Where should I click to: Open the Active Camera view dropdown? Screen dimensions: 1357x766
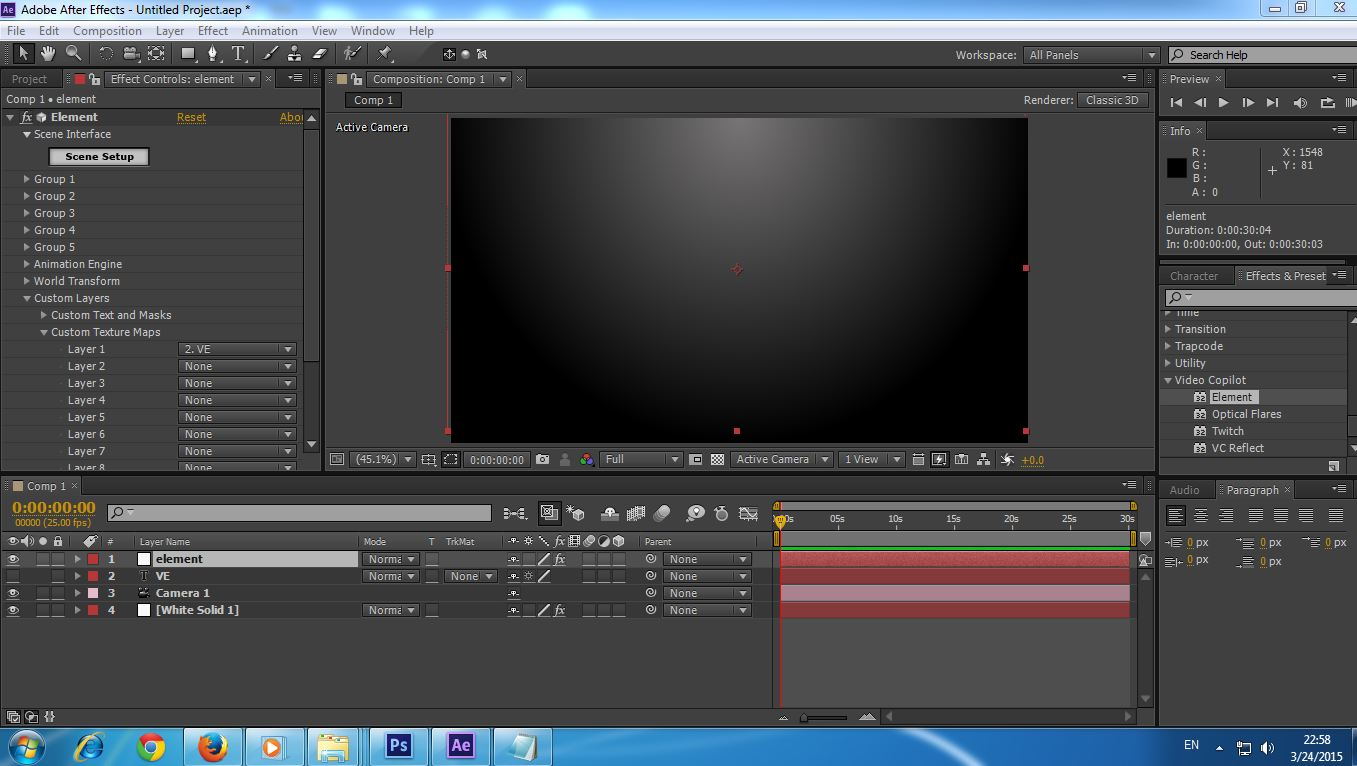(x=782, y=460)
